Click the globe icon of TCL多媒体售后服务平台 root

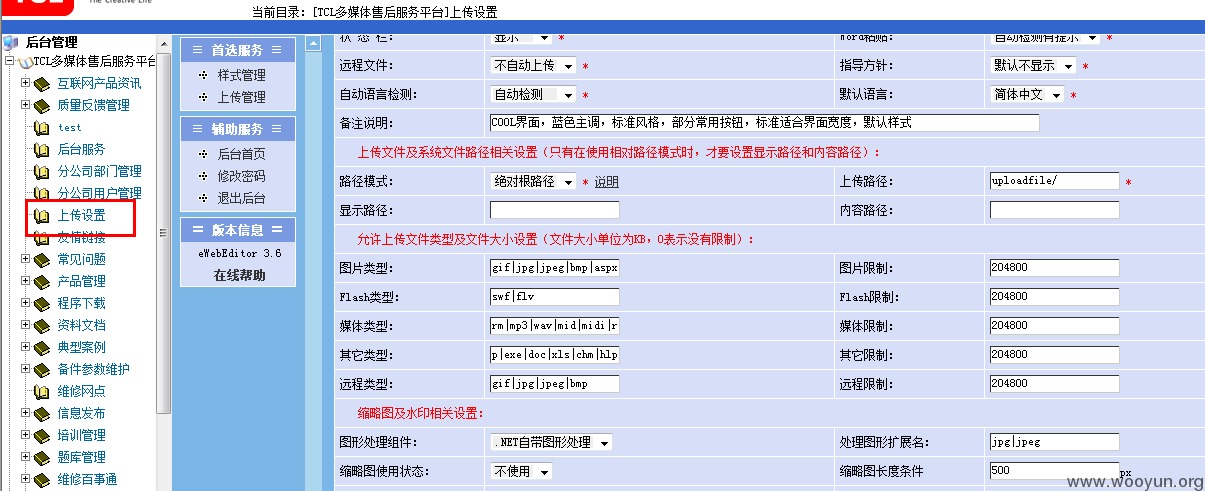pos(25,62)
